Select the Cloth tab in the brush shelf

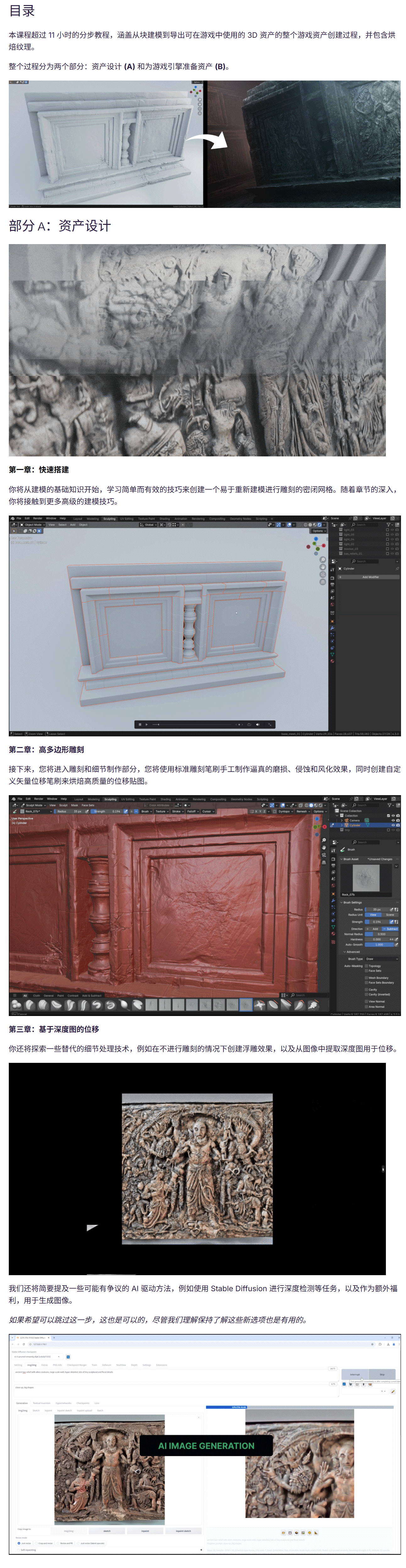tap(36, 996)
